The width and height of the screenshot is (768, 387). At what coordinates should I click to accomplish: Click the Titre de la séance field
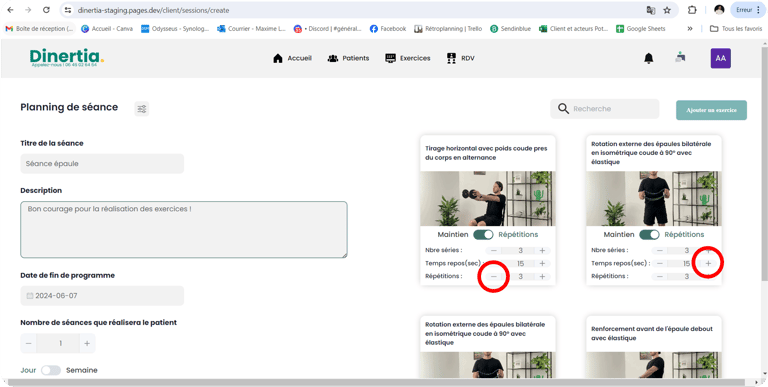tap(102, 164)
